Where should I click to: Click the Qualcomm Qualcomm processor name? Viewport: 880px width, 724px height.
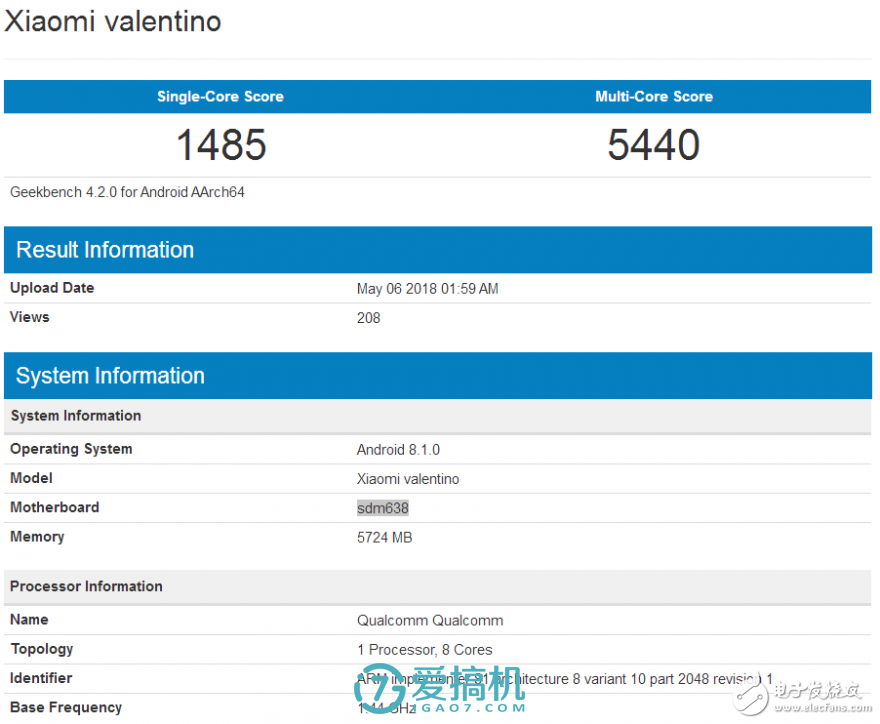430,621
